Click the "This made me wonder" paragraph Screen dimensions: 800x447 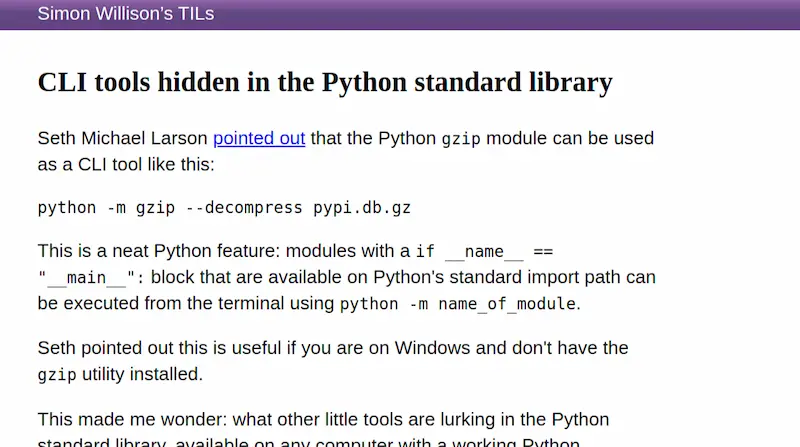323,430
